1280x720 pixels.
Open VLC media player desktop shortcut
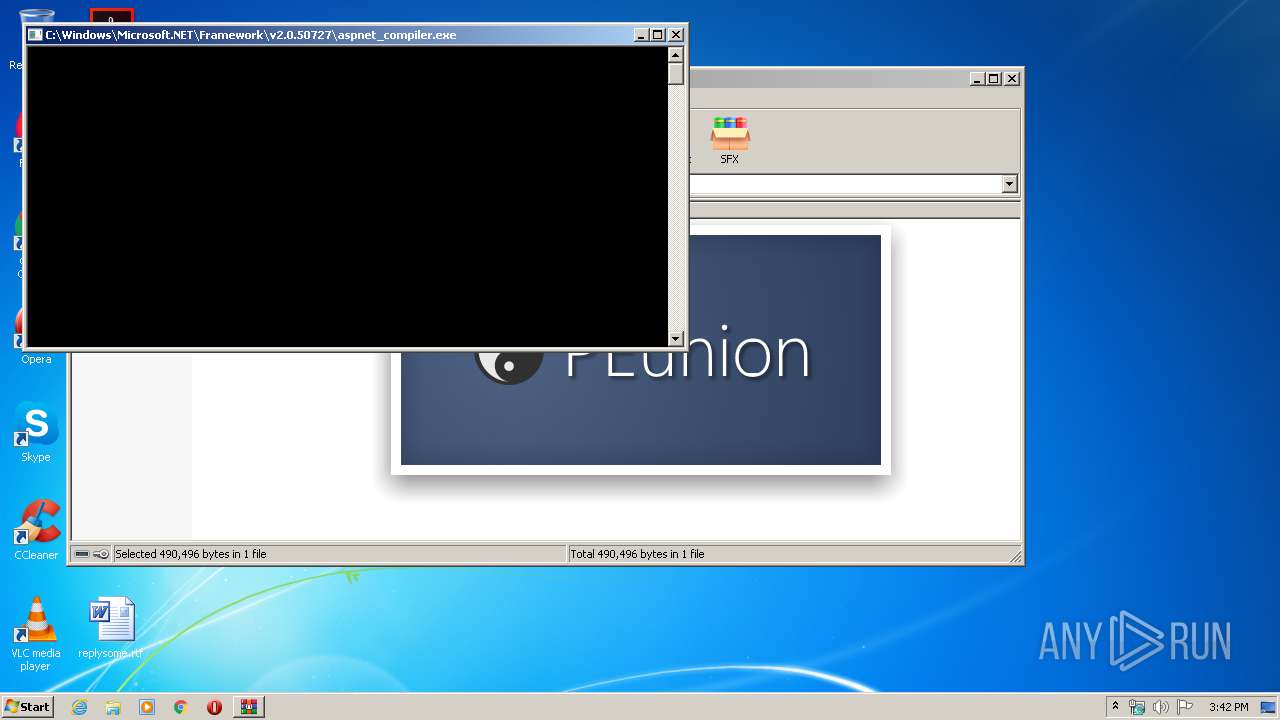click(x=36, y=634)
